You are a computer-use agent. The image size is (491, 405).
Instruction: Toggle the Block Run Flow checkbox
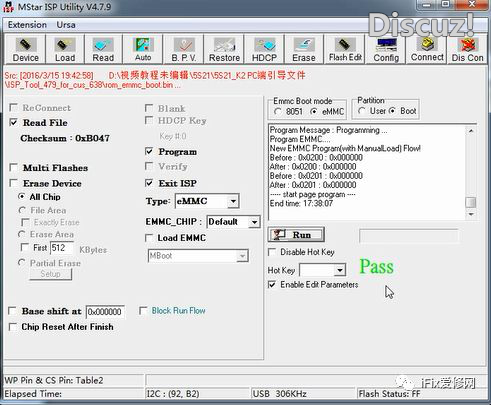[x=143, y=311]
